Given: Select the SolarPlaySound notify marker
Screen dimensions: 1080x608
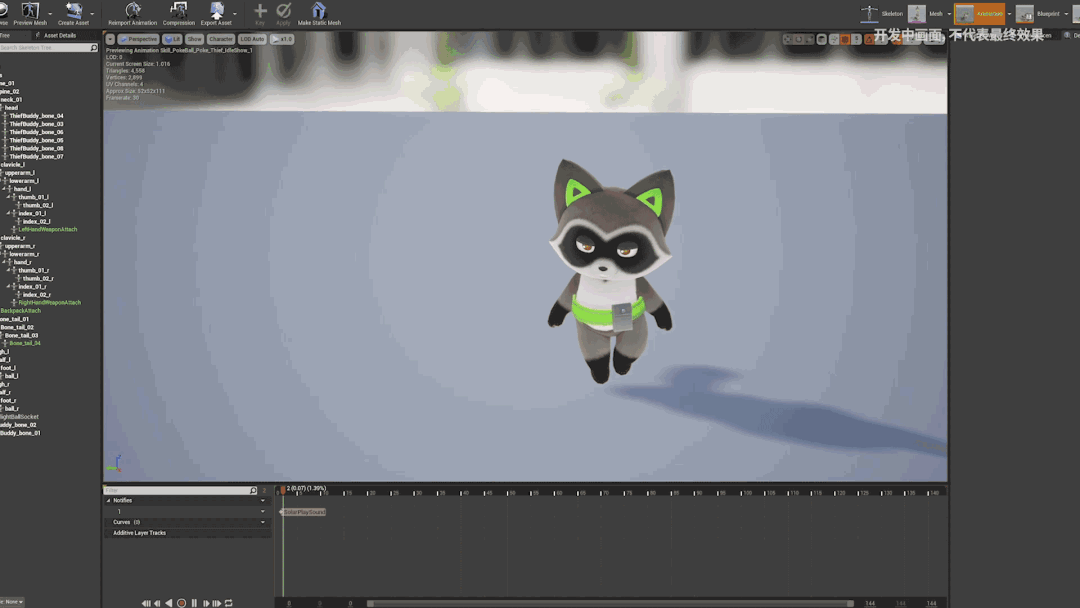Looking at the screenshot, I should pyautogui.click(x=304, y=512).
